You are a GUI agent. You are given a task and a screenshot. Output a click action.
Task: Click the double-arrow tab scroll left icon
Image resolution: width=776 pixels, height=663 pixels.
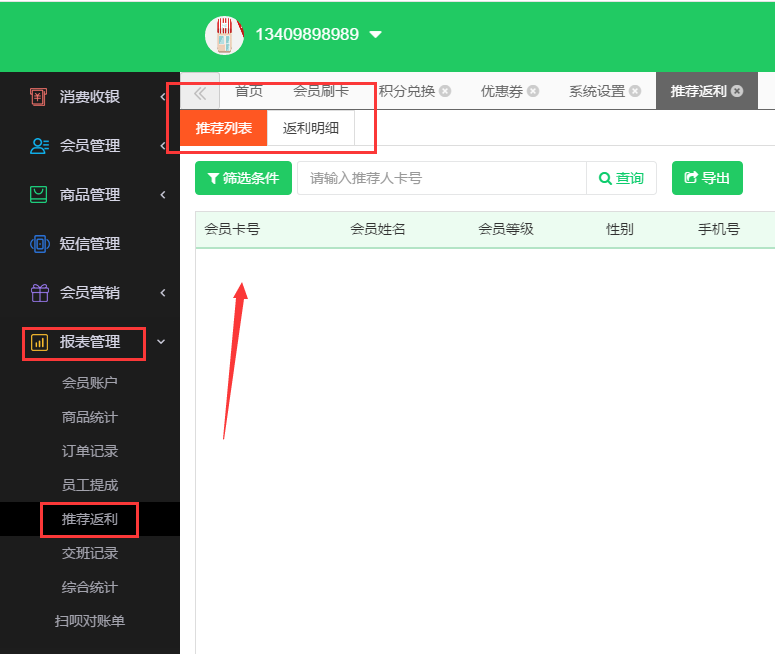[200, 93]
